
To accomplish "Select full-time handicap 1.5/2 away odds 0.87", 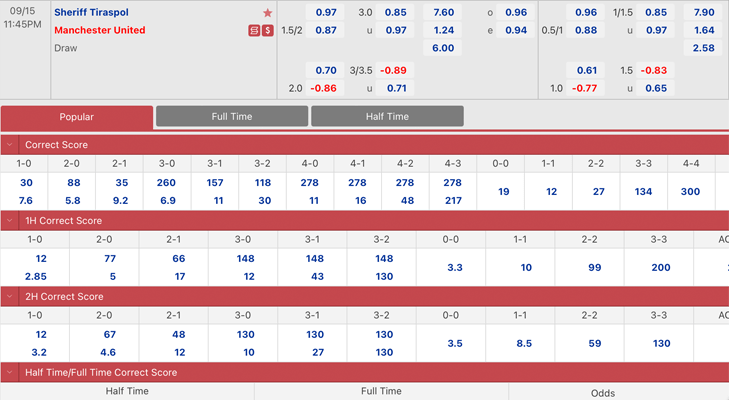I will click(x=325, y=30).
